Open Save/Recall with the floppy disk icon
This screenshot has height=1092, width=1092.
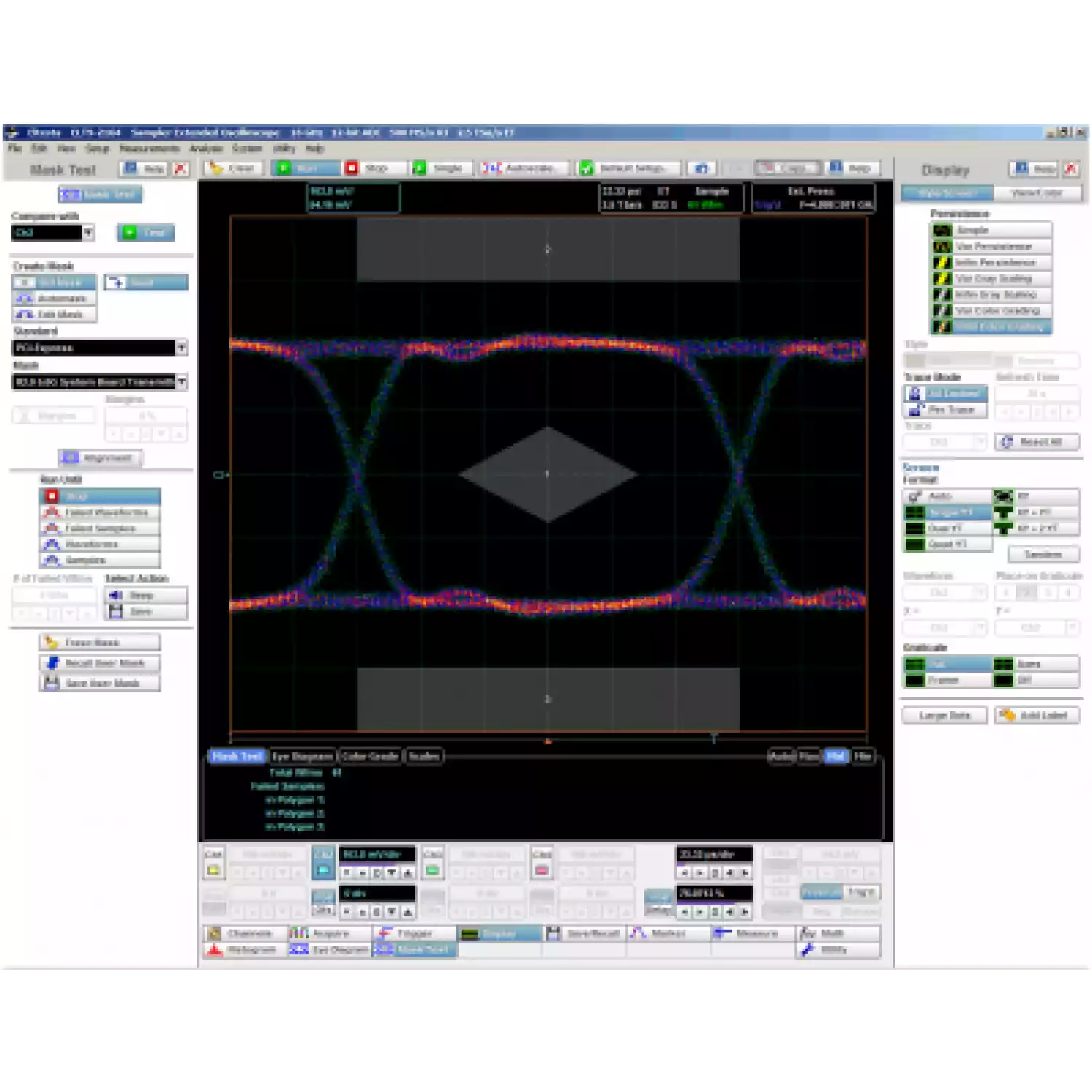click(x=553, y=933)
